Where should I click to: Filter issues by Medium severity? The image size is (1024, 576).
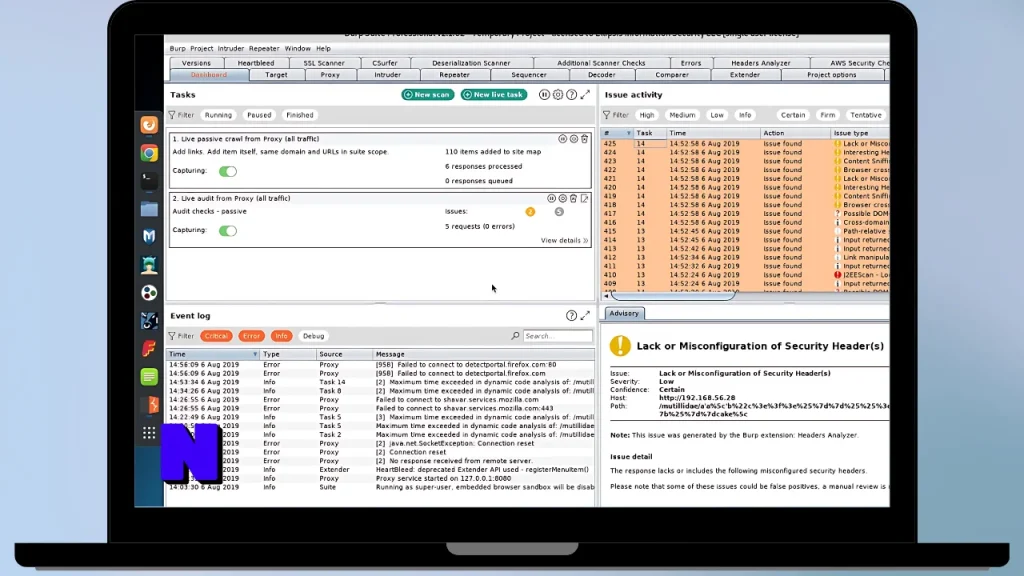click(x=682, y=115)
